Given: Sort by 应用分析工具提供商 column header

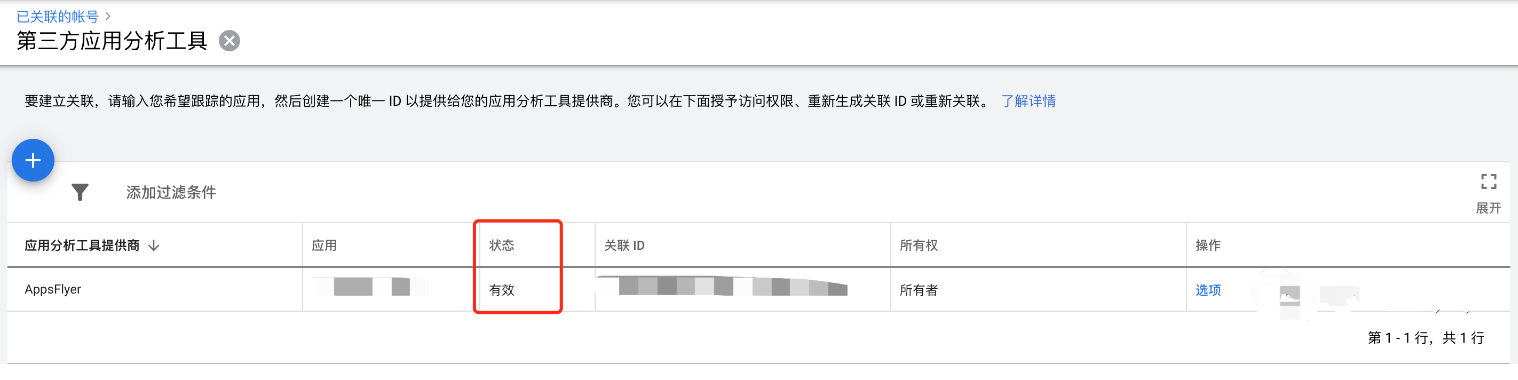Looking at the screenshot, I should (82, 246).
